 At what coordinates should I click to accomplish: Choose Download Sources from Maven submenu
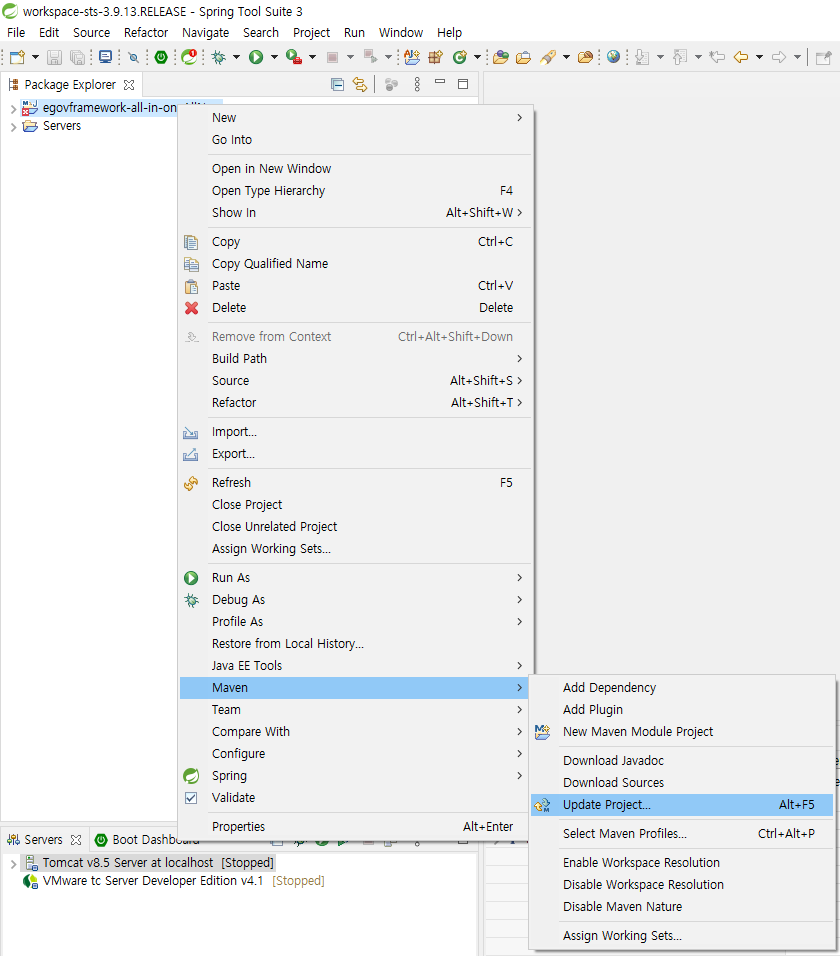tap(613, 783)
